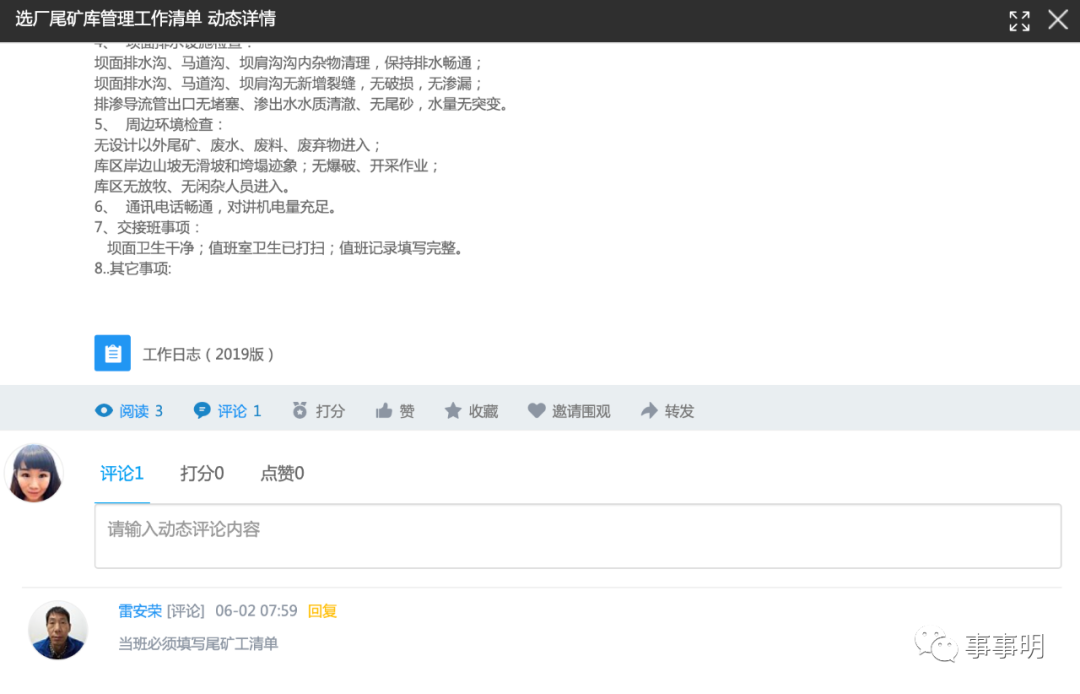Click the 阅读 3 eye icon
This screenshot has height=694, width=1080.
pyautogui.click(x=104, y=410)
